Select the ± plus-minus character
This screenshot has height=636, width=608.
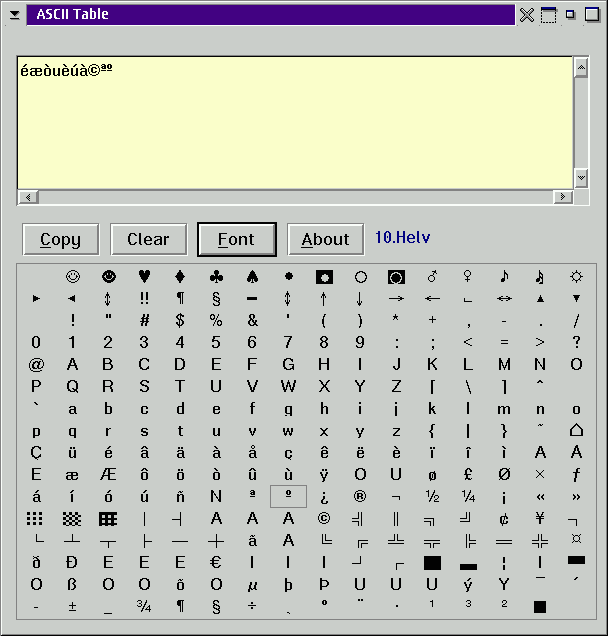(x=73, y=607)
